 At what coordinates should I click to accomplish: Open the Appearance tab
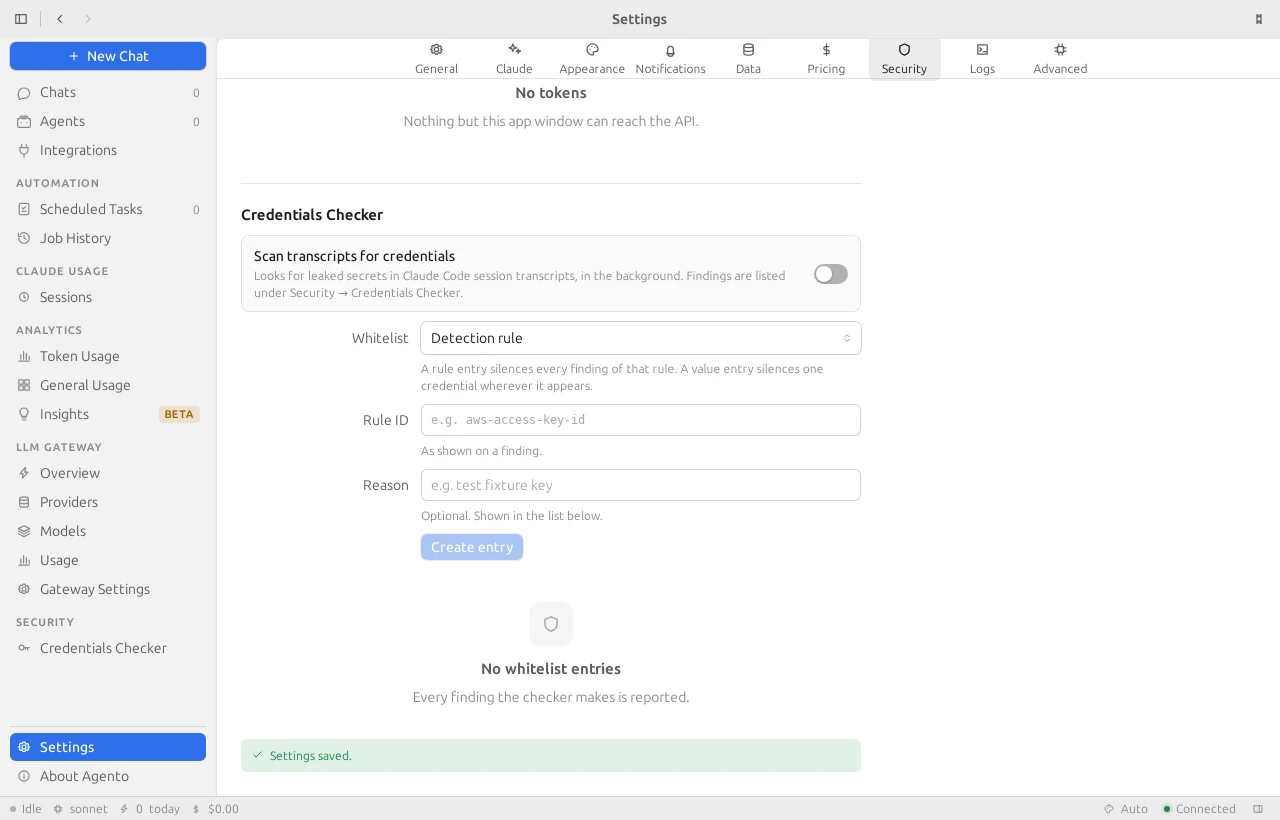pos(592,59)
